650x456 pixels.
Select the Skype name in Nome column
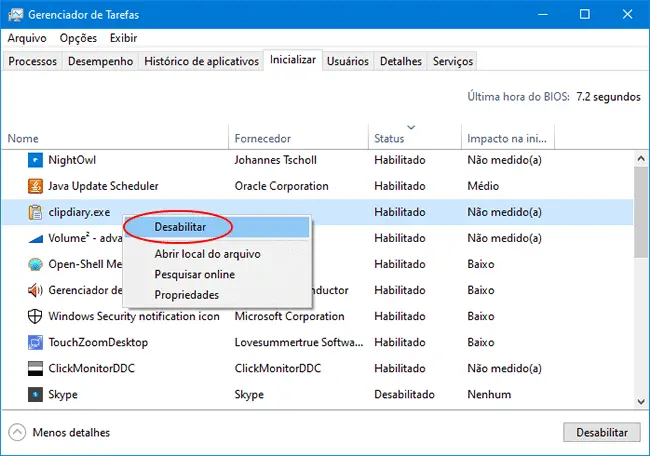point(63,395)
